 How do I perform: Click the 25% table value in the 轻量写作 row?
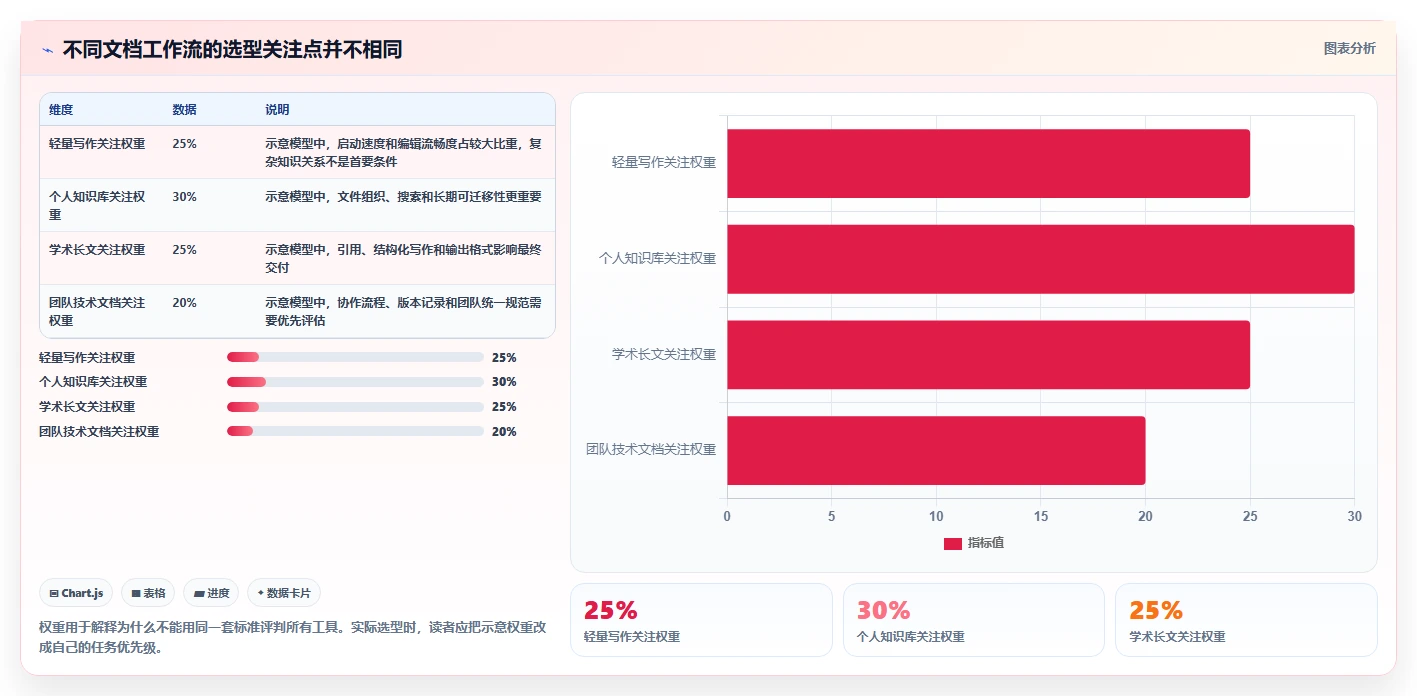coord(184,144)
